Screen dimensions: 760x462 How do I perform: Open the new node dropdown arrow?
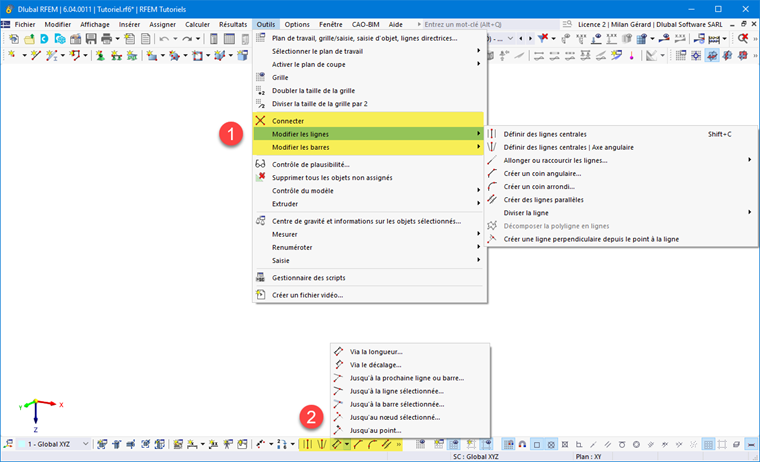pos(24,56)
